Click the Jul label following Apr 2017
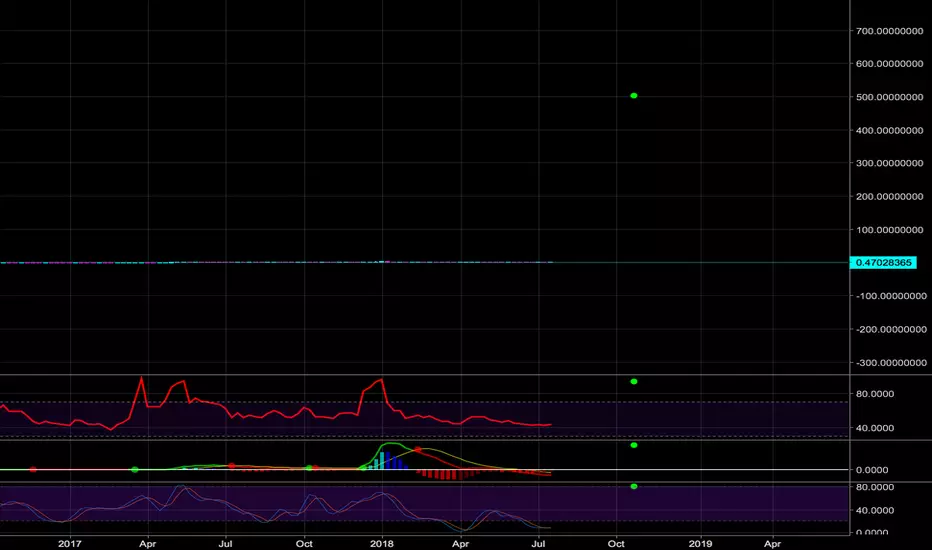 (x=225, y=543)
